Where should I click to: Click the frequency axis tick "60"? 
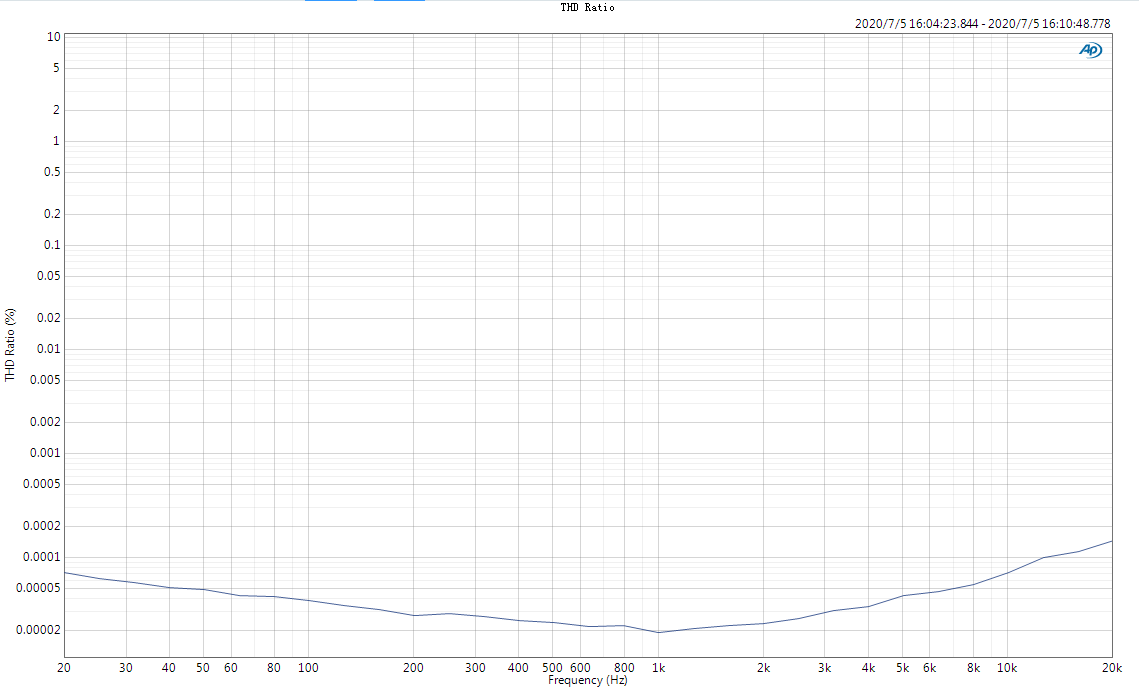(231, 667)
